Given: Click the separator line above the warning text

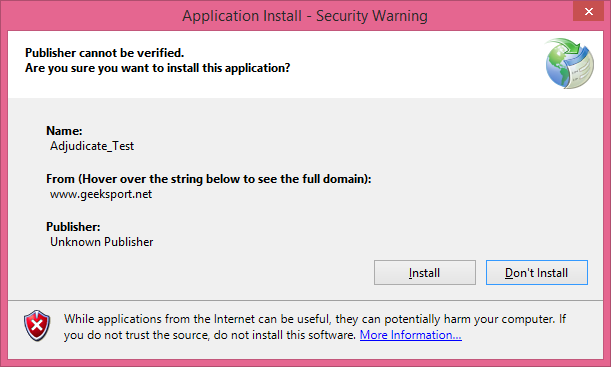Looking at the screenshot, I should coord(306,300).
